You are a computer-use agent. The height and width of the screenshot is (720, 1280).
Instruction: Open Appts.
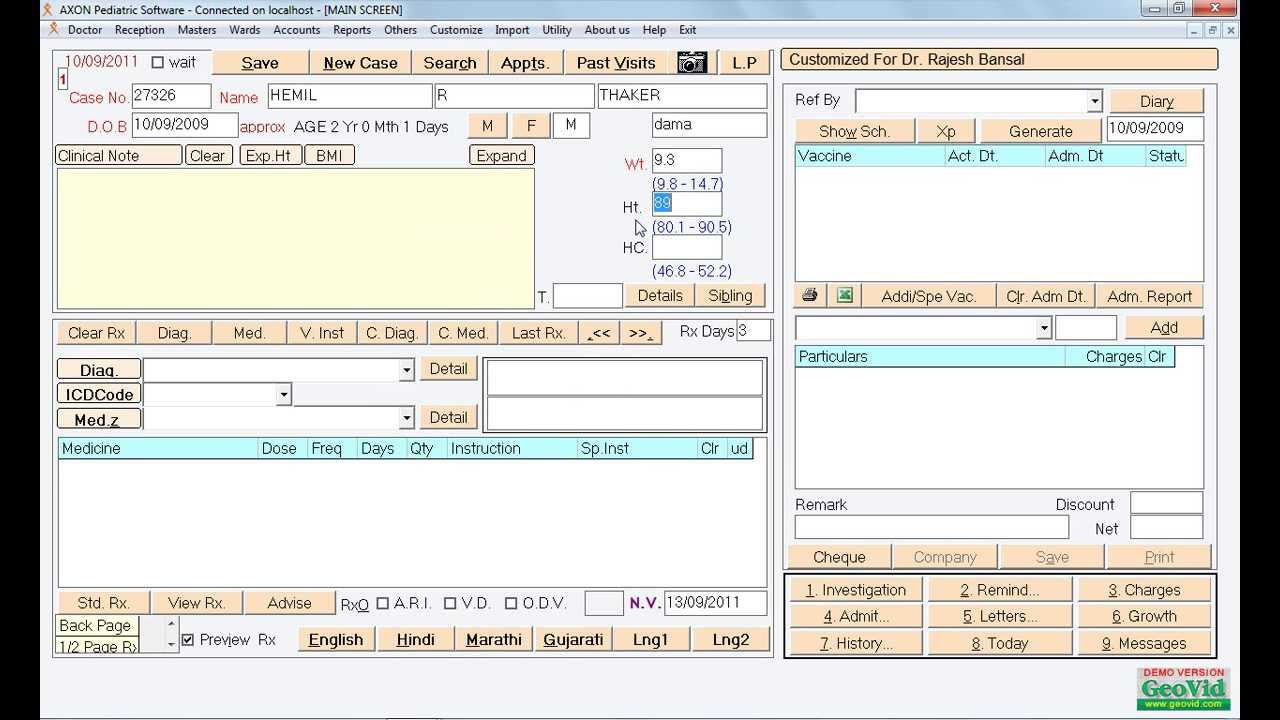525,63
